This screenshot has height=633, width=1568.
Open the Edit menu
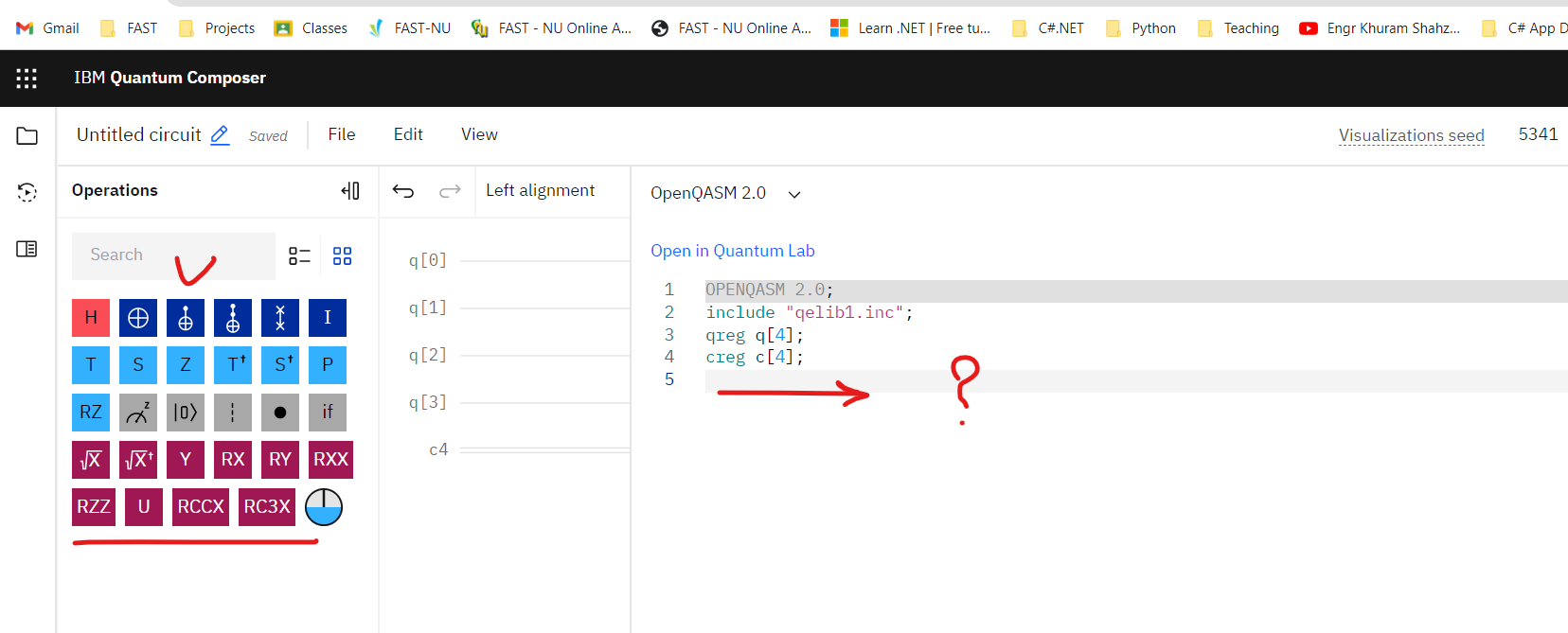[x=408, y=134]
